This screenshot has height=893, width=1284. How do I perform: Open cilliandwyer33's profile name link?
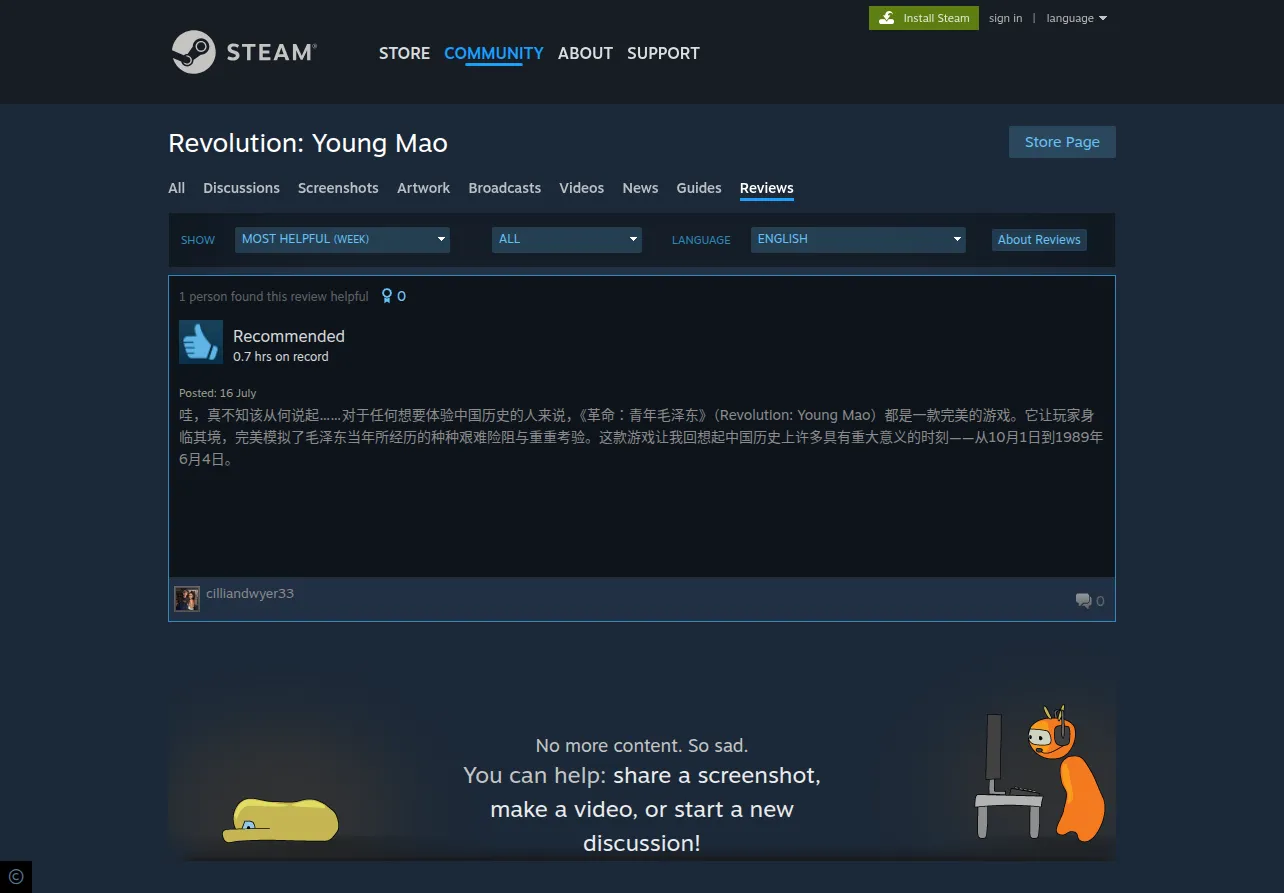pos(250,593)
